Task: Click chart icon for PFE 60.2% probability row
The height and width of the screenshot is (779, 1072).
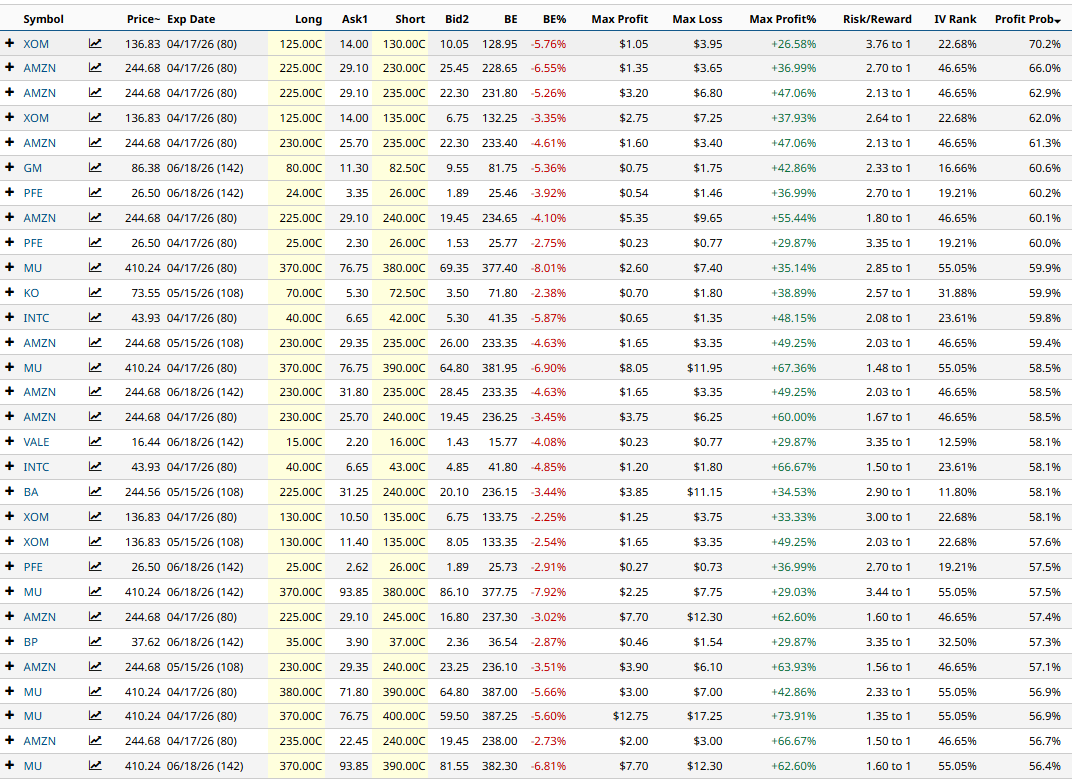Action: tap(95, 193)
